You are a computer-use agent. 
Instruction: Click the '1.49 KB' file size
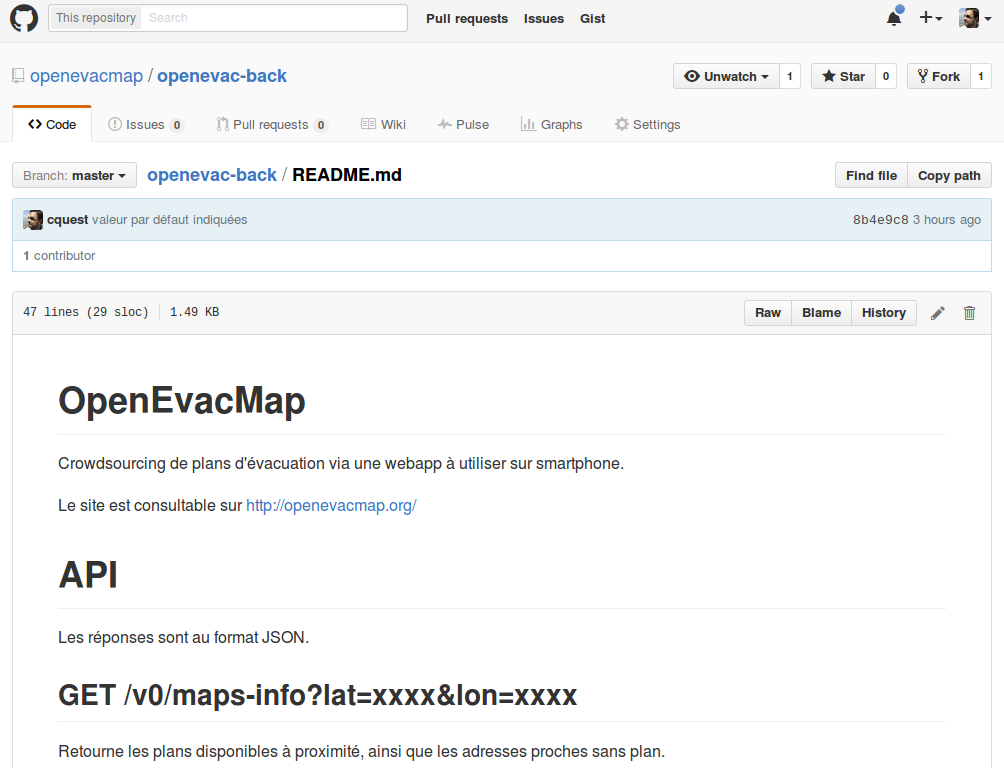195,312
